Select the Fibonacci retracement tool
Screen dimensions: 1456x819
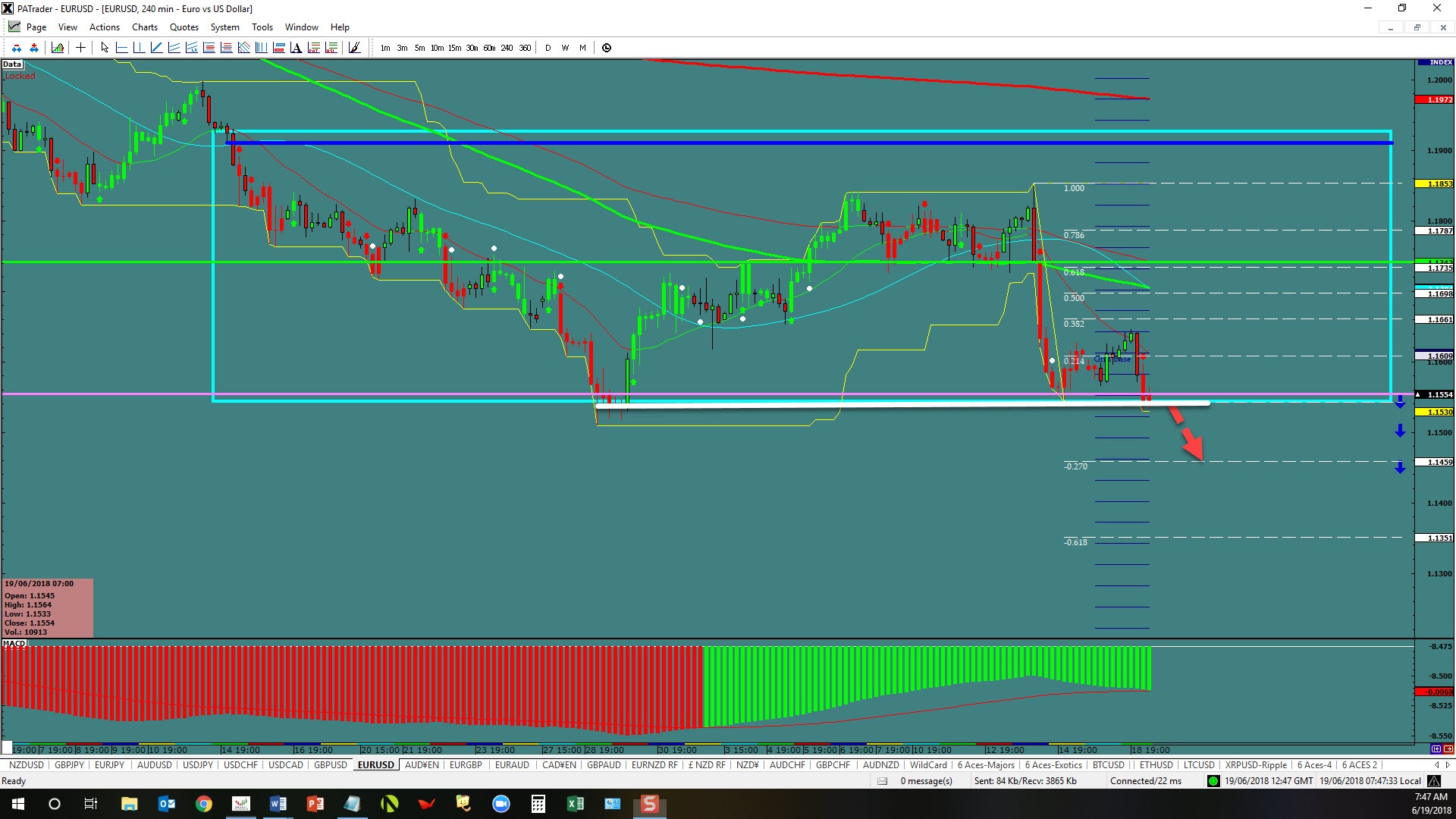pyautogui.click(x=209, y=48)
